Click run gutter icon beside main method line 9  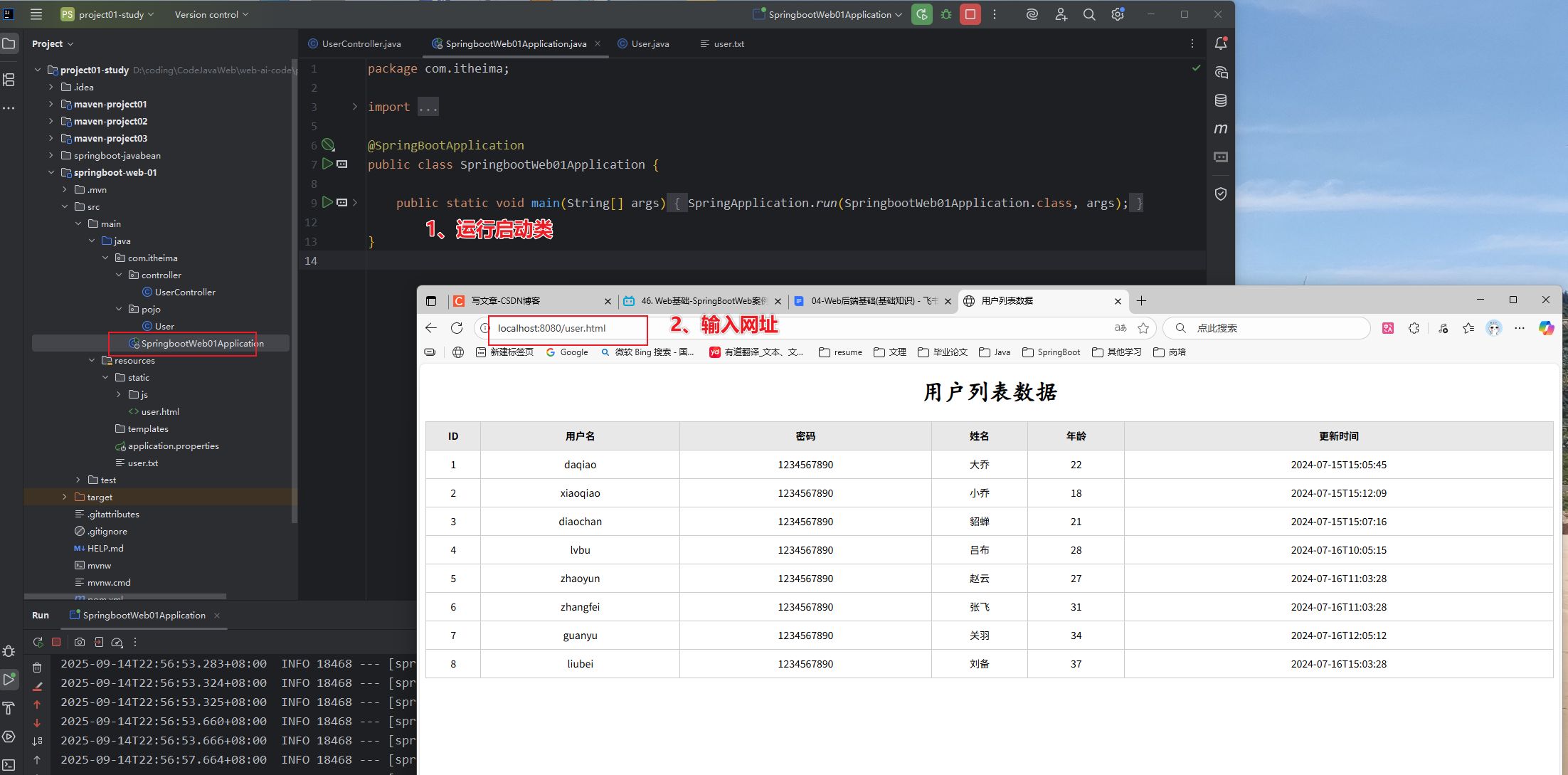click(x=327, y=202)
